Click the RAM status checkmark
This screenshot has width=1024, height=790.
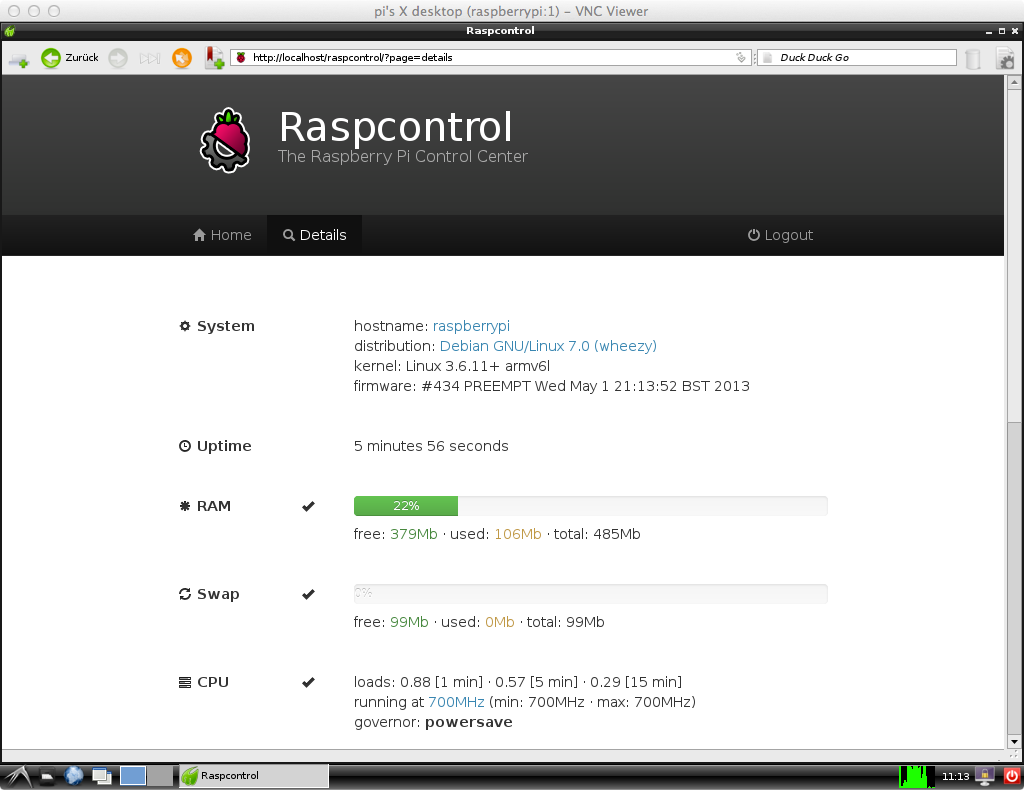coord(308,506)
